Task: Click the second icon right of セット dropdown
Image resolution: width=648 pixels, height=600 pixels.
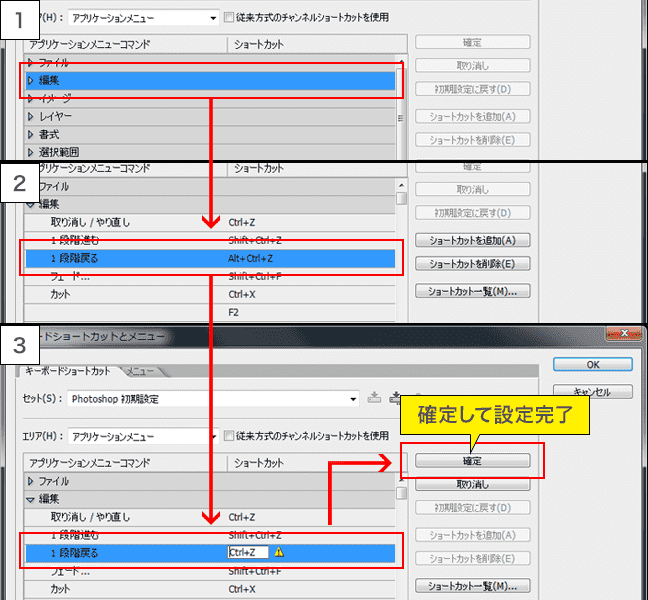Action: pos(396,398)
